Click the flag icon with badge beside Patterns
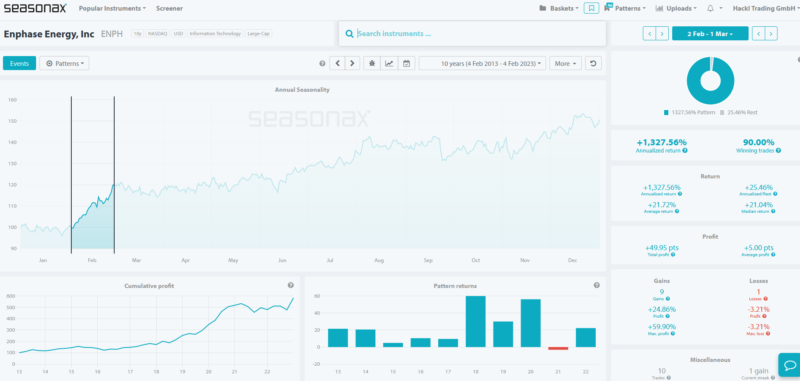The width and height of the screenshot is (800, 381). 608,7
